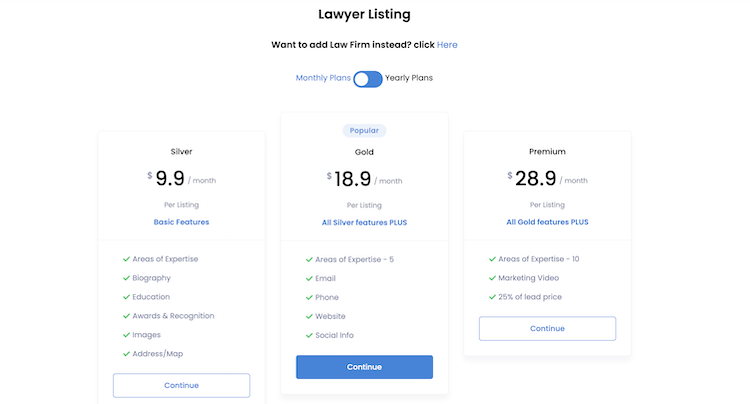The image size is (750, 404).
Task: Select the Monthly Plans label
Action: pyautogui.click(x=323, y=78)
